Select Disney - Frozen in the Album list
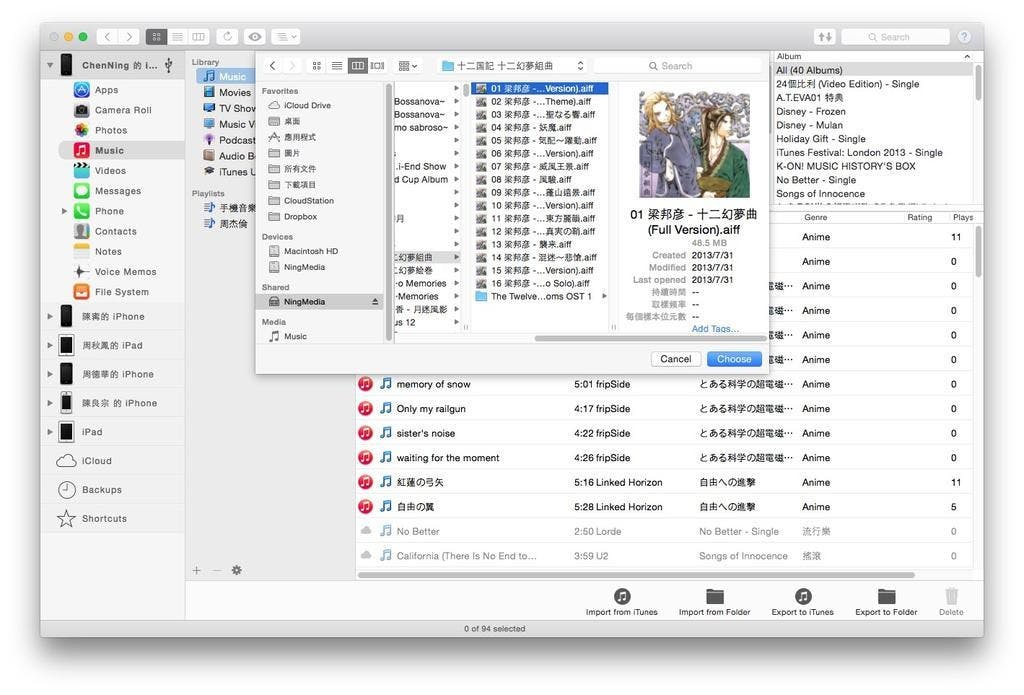The image size is (1024, 695). [x=810, y=112]
